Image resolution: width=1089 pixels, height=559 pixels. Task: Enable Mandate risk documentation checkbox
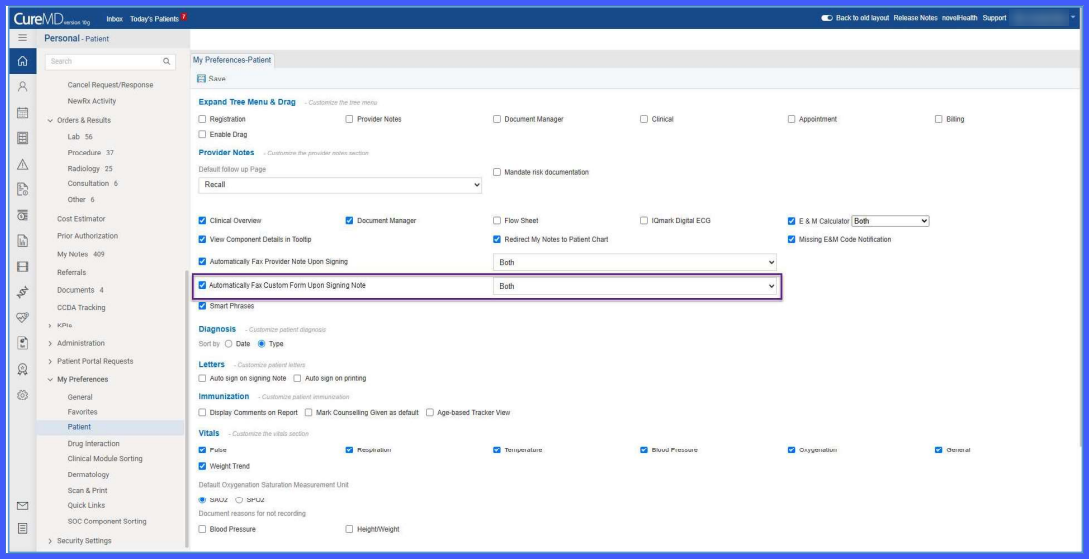click(497, 172)
